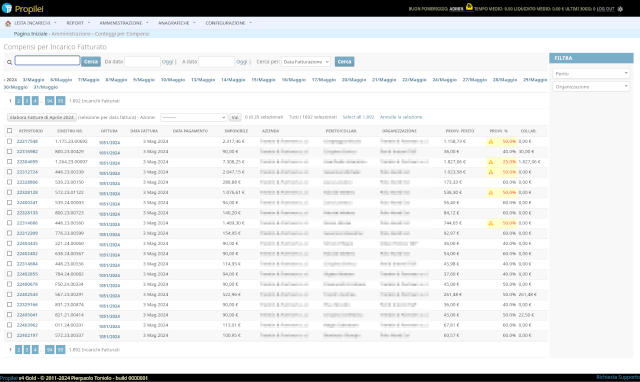The height and width of the screenshot is (382, 640).
Task: Click the Vai button
Action: point(235,117)
